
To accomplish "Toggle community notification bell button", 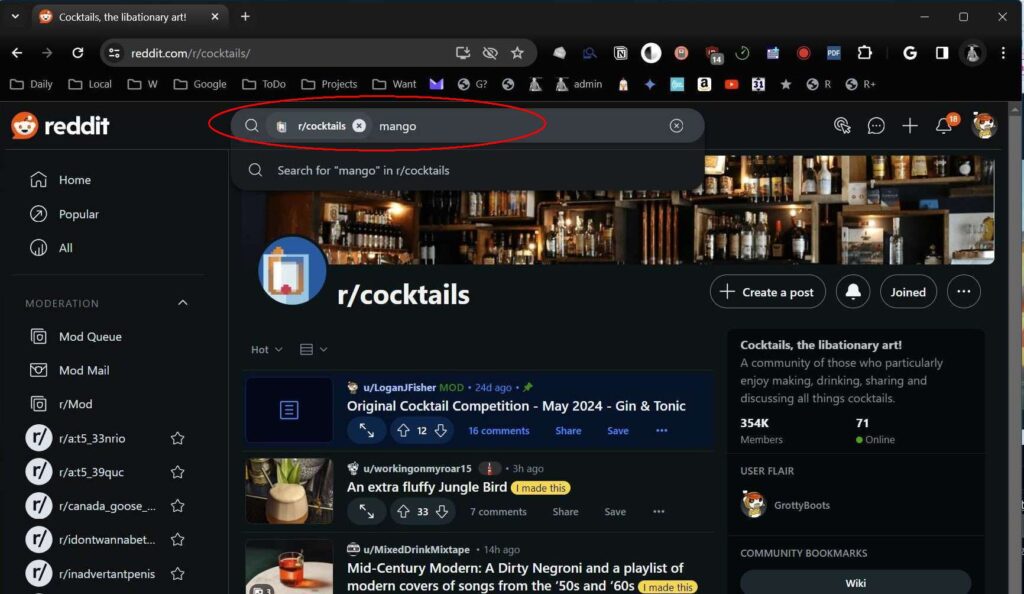I will (x=853, y=292).
